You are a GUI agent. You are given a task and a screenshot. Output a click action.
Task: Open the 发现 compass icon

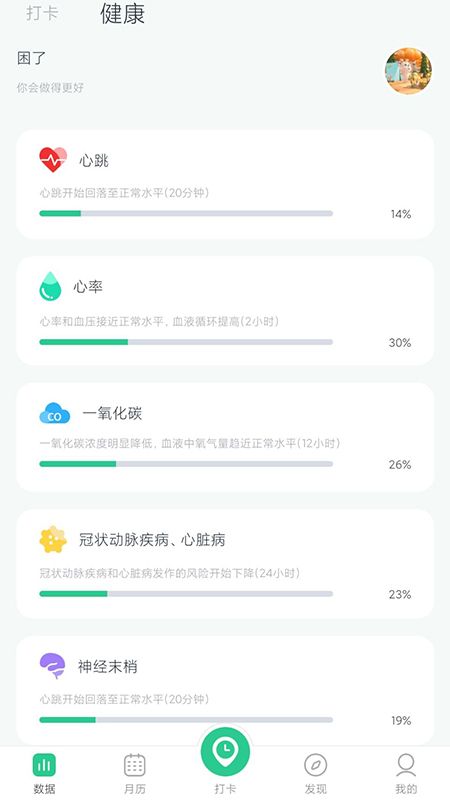(315, 765)
